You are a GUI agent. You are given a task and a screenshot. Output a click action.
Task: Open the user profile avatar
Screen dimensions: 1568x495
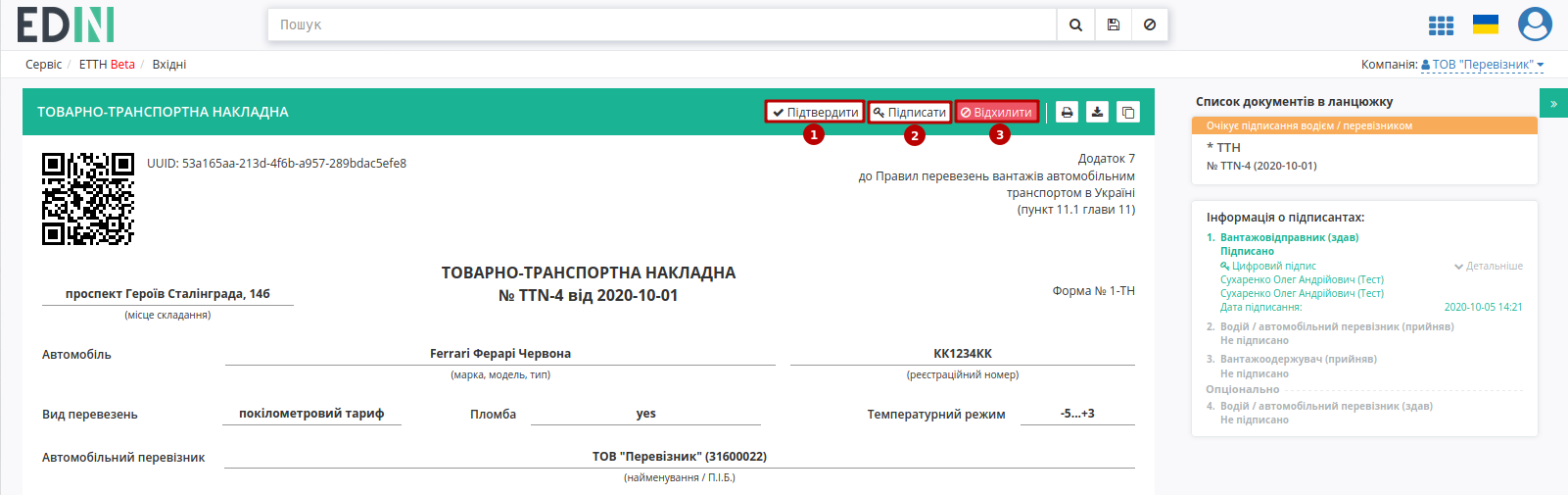[x=1535, y=25]
